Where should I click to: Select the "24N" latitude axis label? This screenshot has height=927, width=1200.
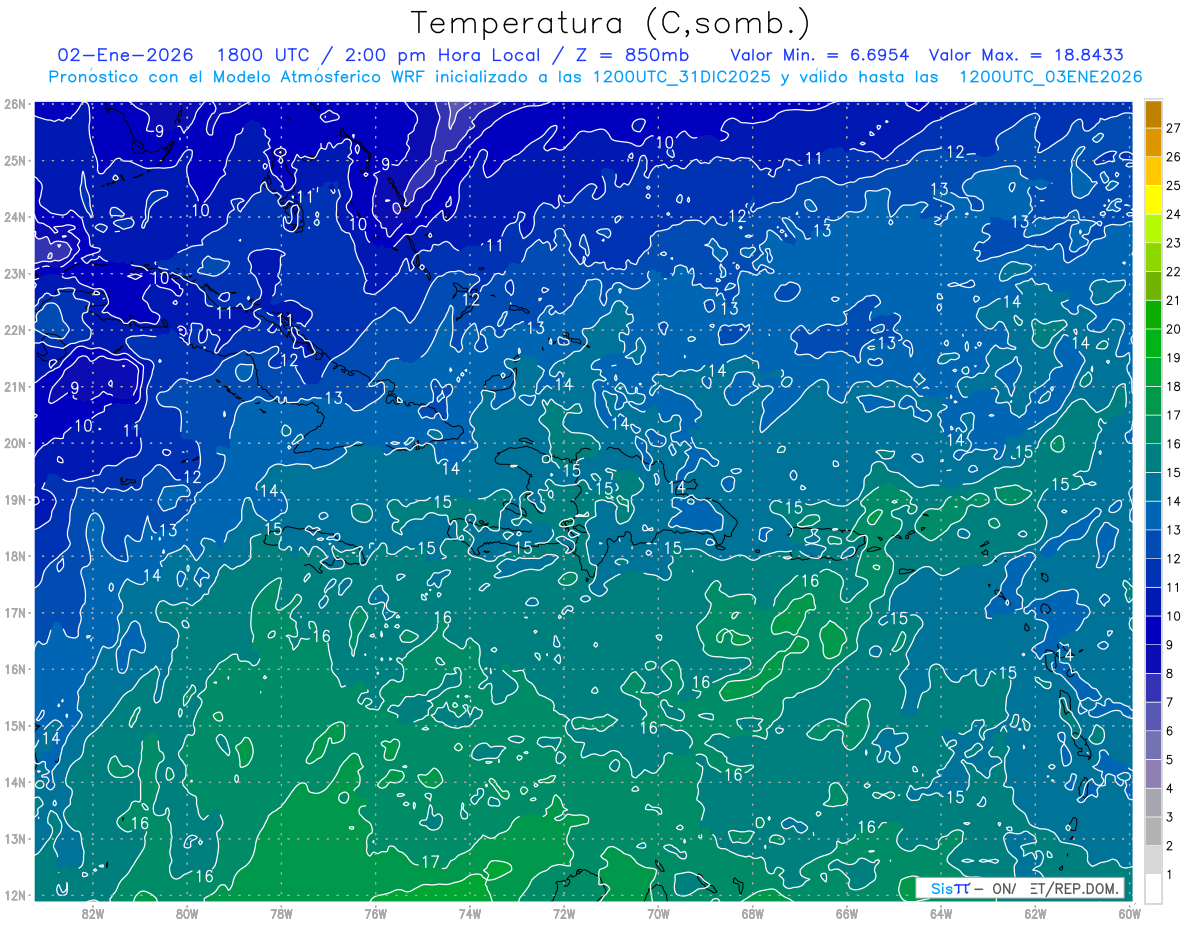point(15,217)
